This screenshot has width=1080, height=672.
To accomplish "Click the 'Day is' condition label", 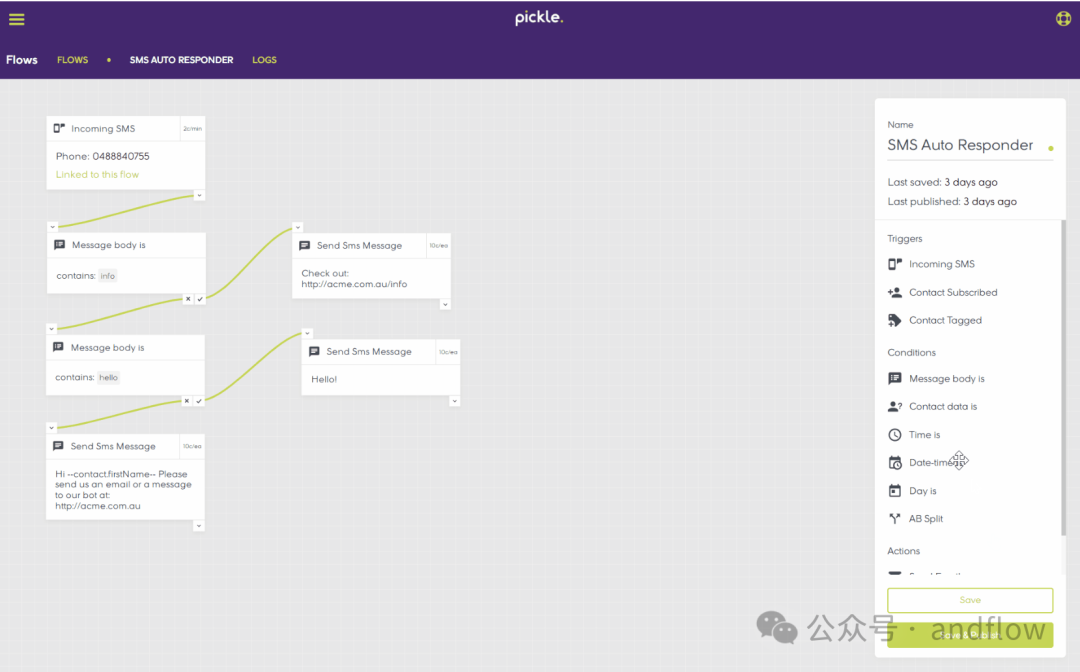I will point(922,491).
